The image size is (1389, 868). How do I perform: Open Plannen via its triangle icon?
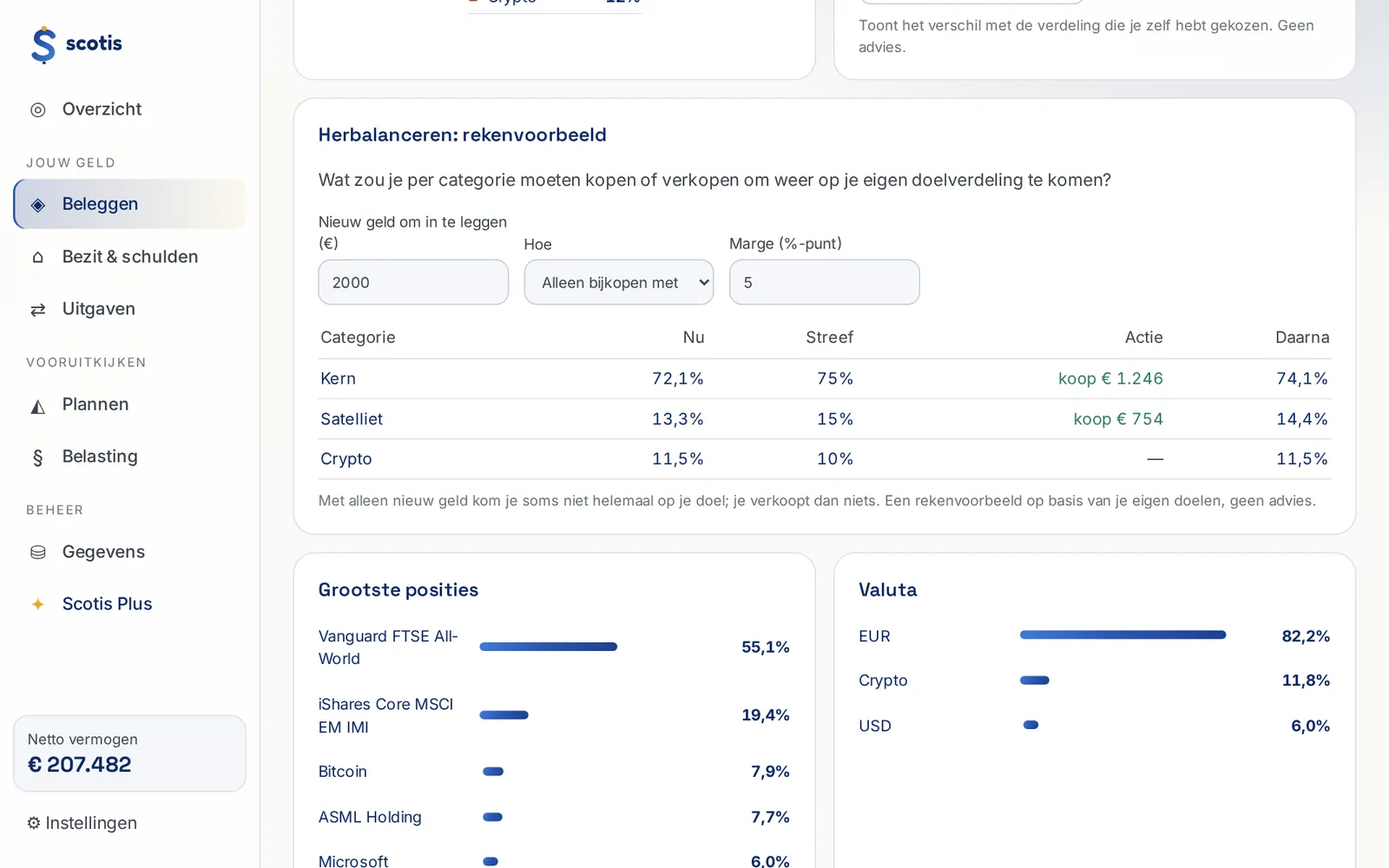pyautogui.click(x=38, y=405)
